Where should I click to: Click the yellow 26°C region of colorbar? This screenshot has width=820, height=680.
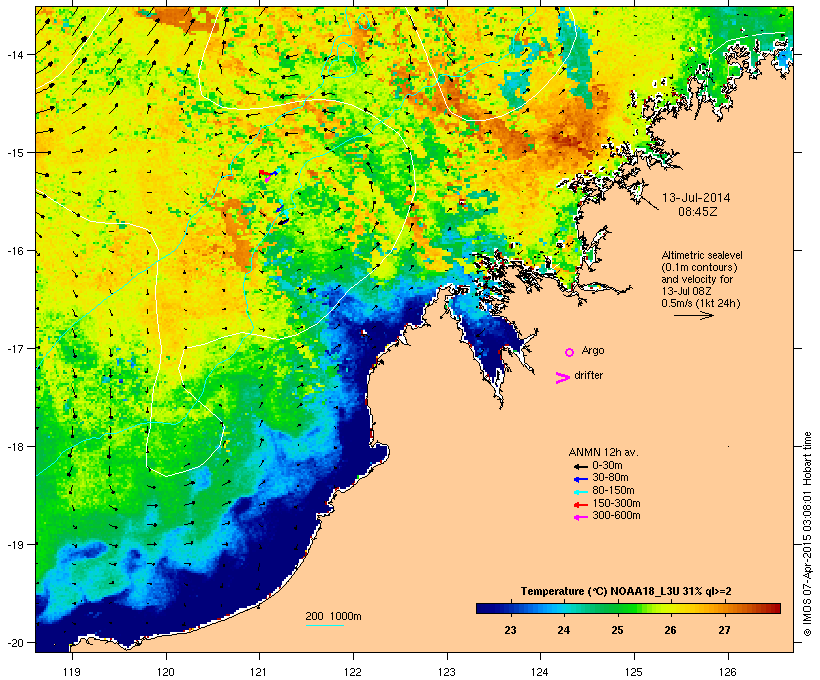click(x=670, y=608)
